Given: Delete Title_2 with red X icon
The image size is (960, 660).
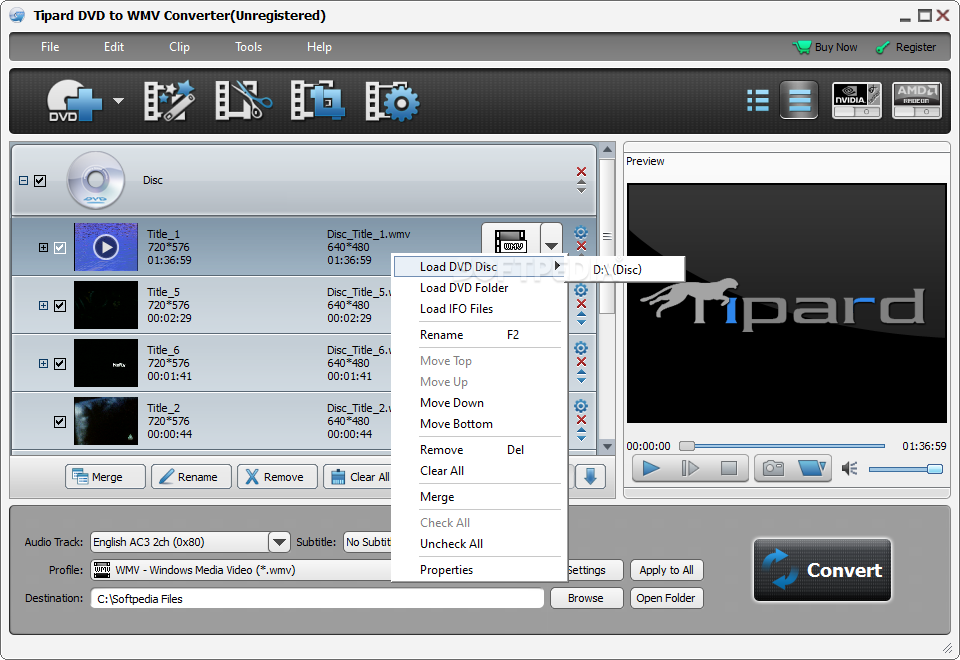Looking at the screenshot, I should (582, 419).
